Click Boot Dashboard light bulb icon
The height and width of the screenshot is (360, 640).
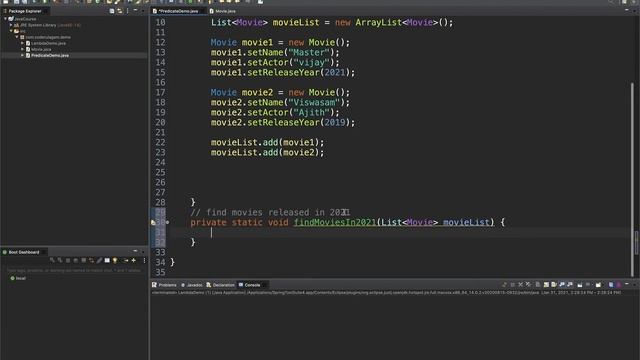click(115, 260)
